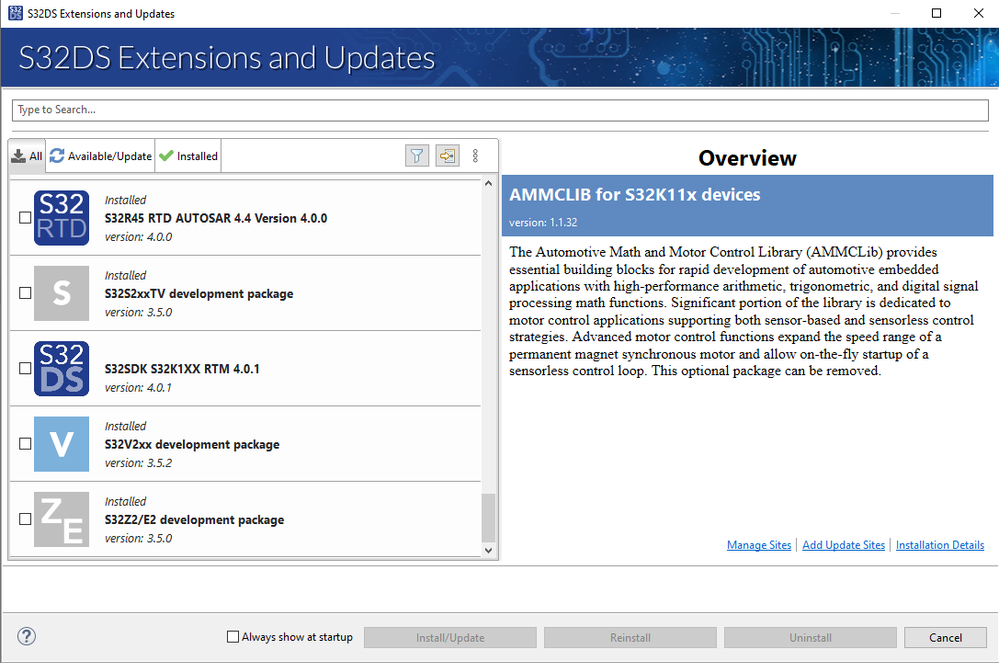999x663 pixels.
Task: Close the S32DS Extensions and Updates window
Action: click(x=979, y=13)
